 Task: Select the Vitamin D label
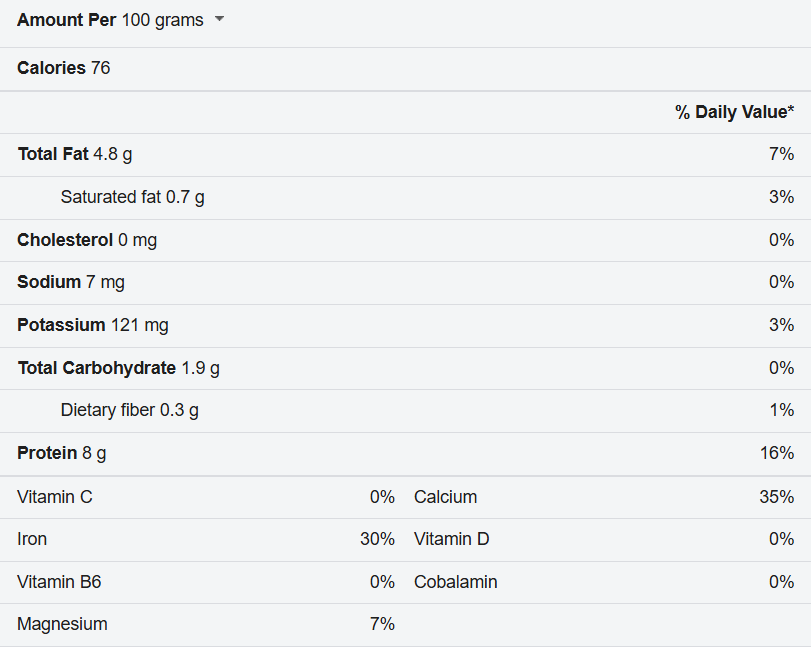pos(452,539)
